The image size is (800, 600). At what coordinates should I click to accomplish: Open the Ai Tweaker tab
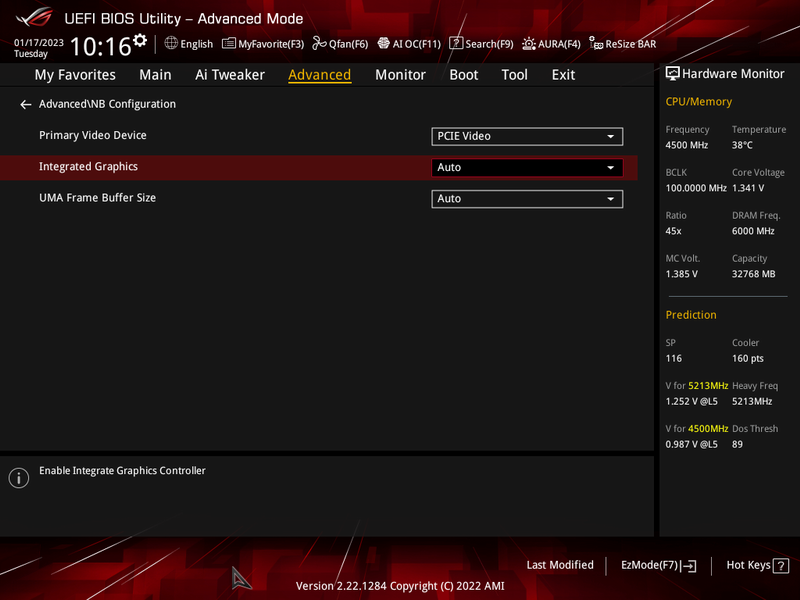[x=230, y=75]
